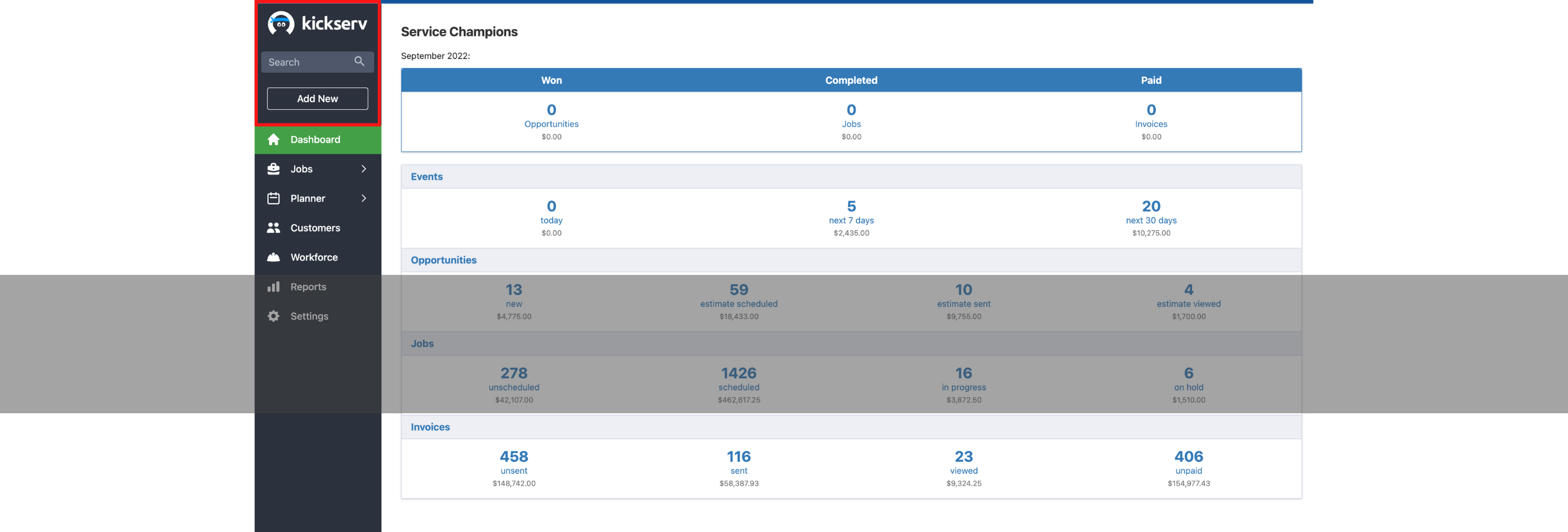Click the Kickserv logo icon

[280, 24]
